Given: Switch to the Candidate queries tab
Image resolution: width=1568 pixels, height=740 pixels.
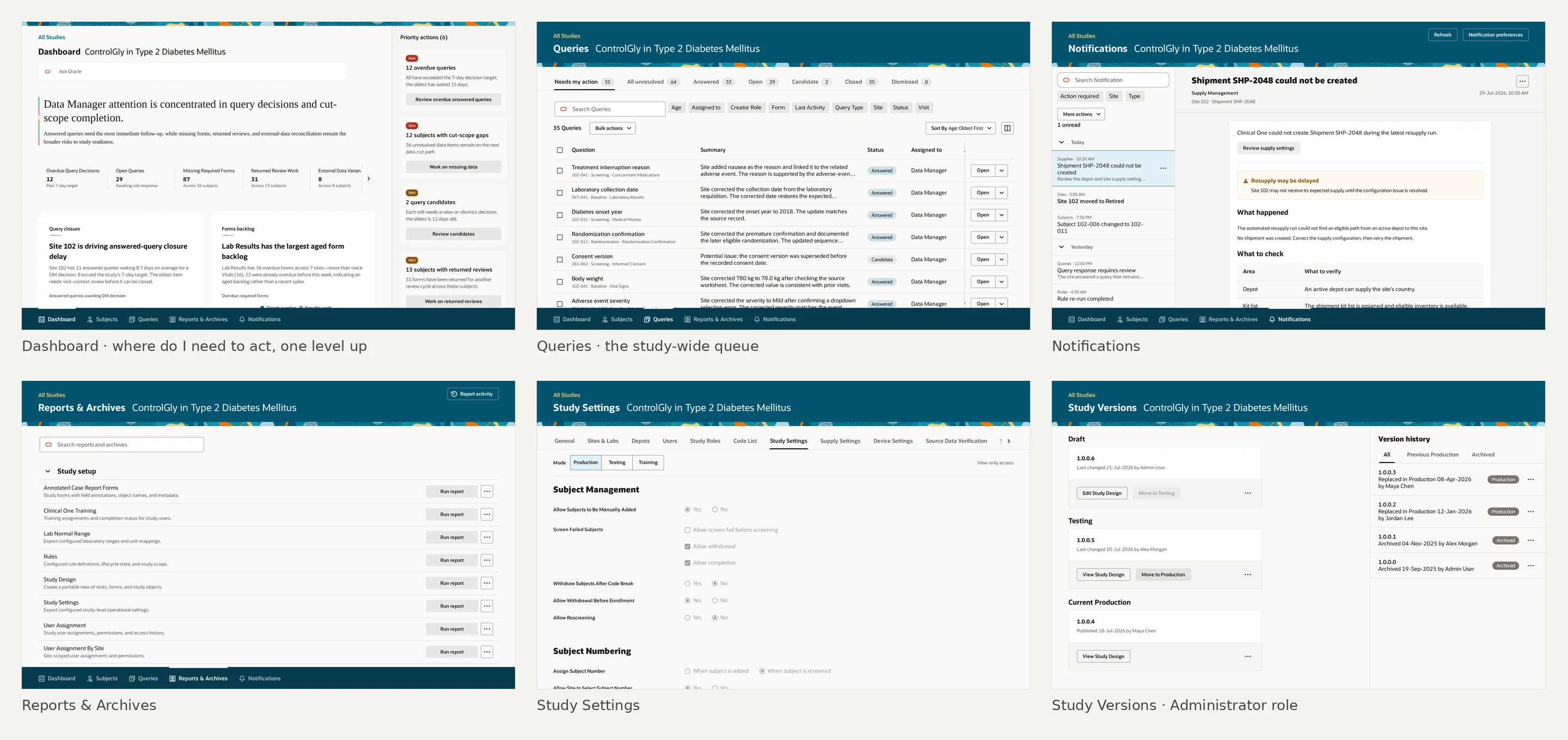Looking at the screenshot, I should pos(811,82).
